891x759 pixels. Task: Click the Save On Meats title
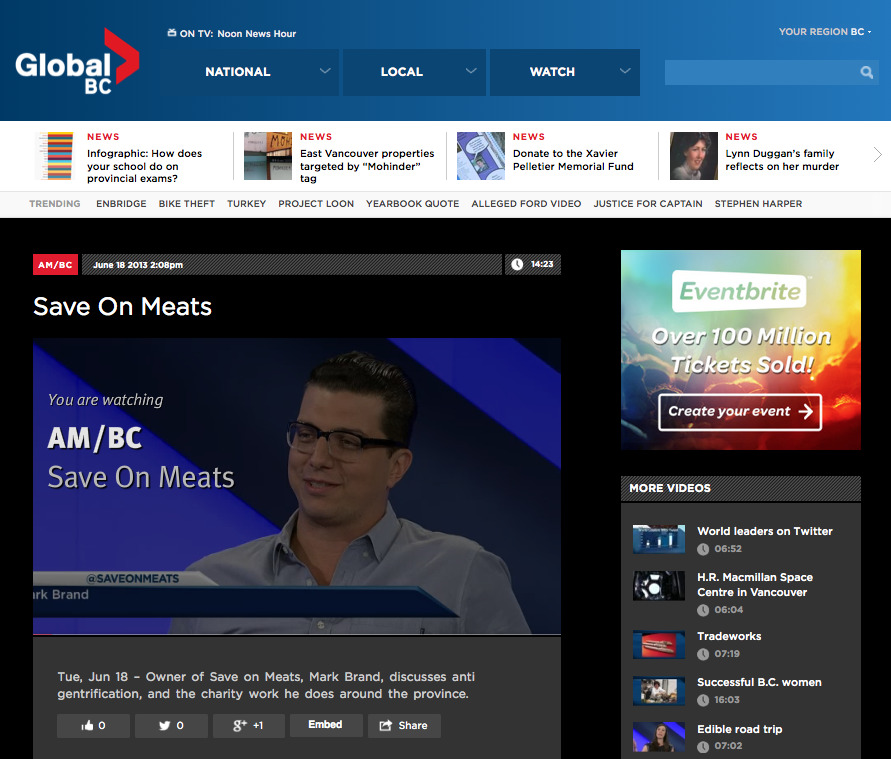point(122,307)
